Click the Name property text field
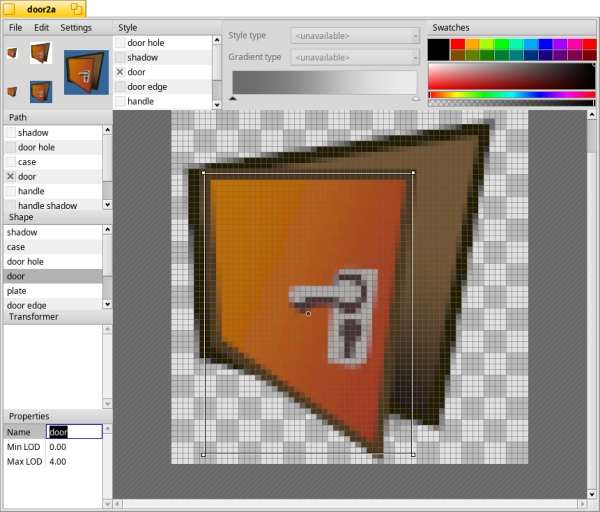This screenshot has width=600, height=512. 74,432
